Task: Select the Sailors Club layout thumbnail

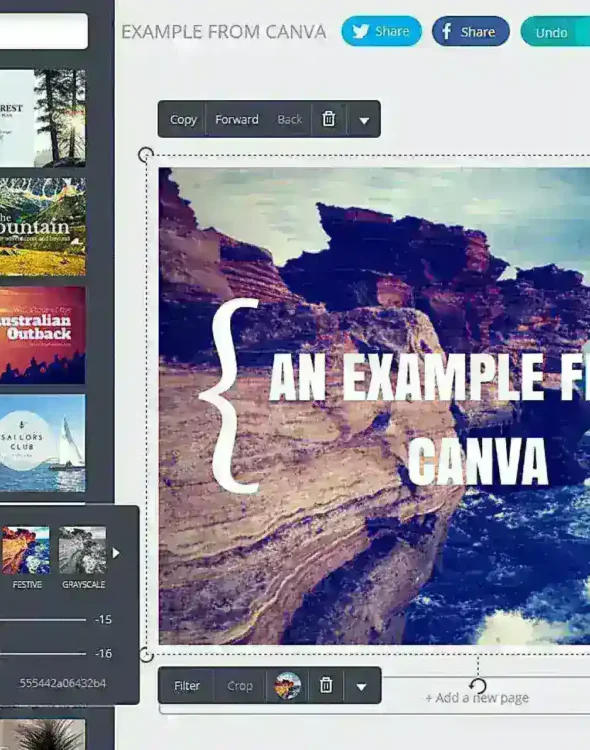Action: coord(43,443)
